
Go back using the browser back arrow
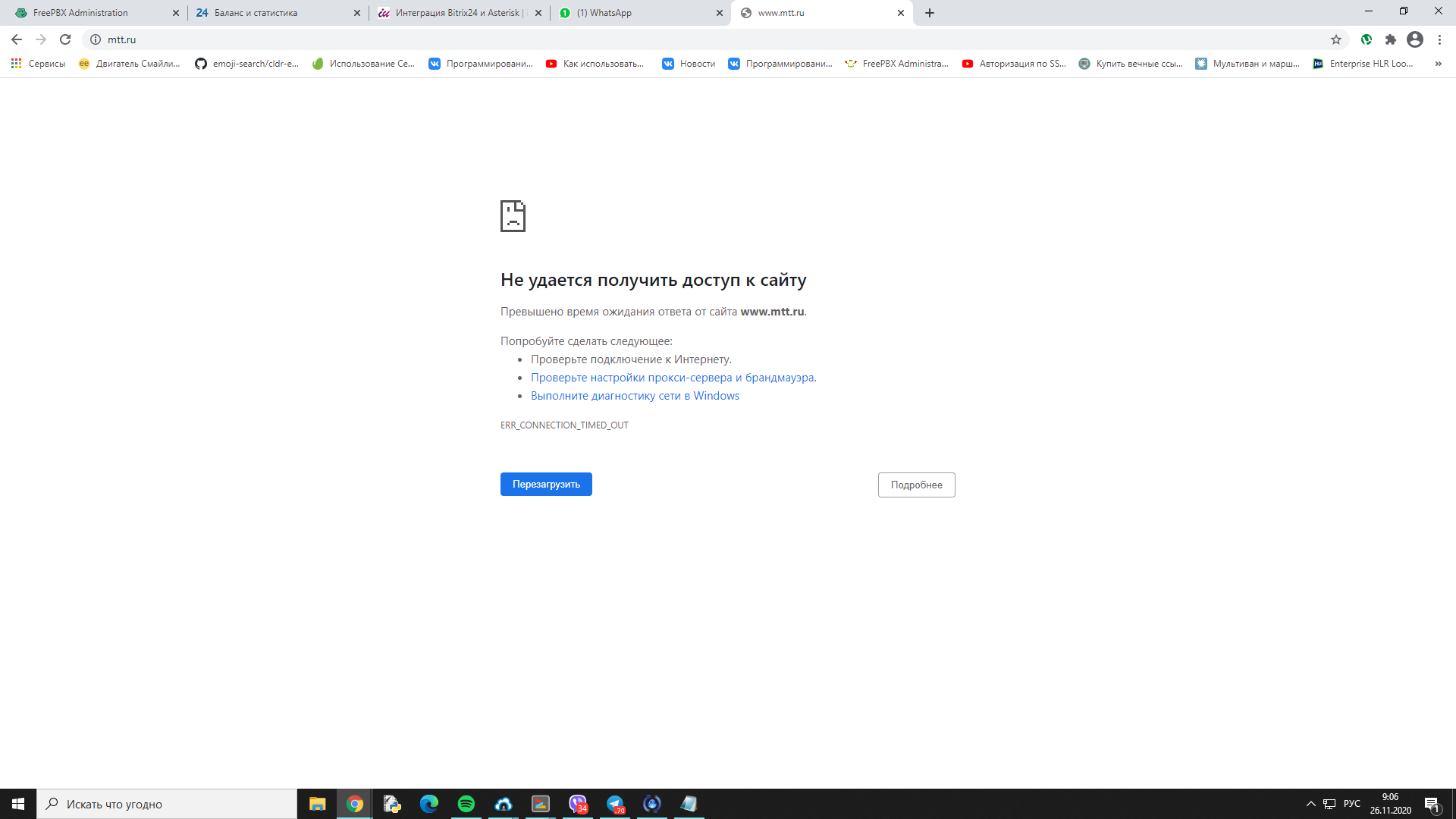(17, 39)
